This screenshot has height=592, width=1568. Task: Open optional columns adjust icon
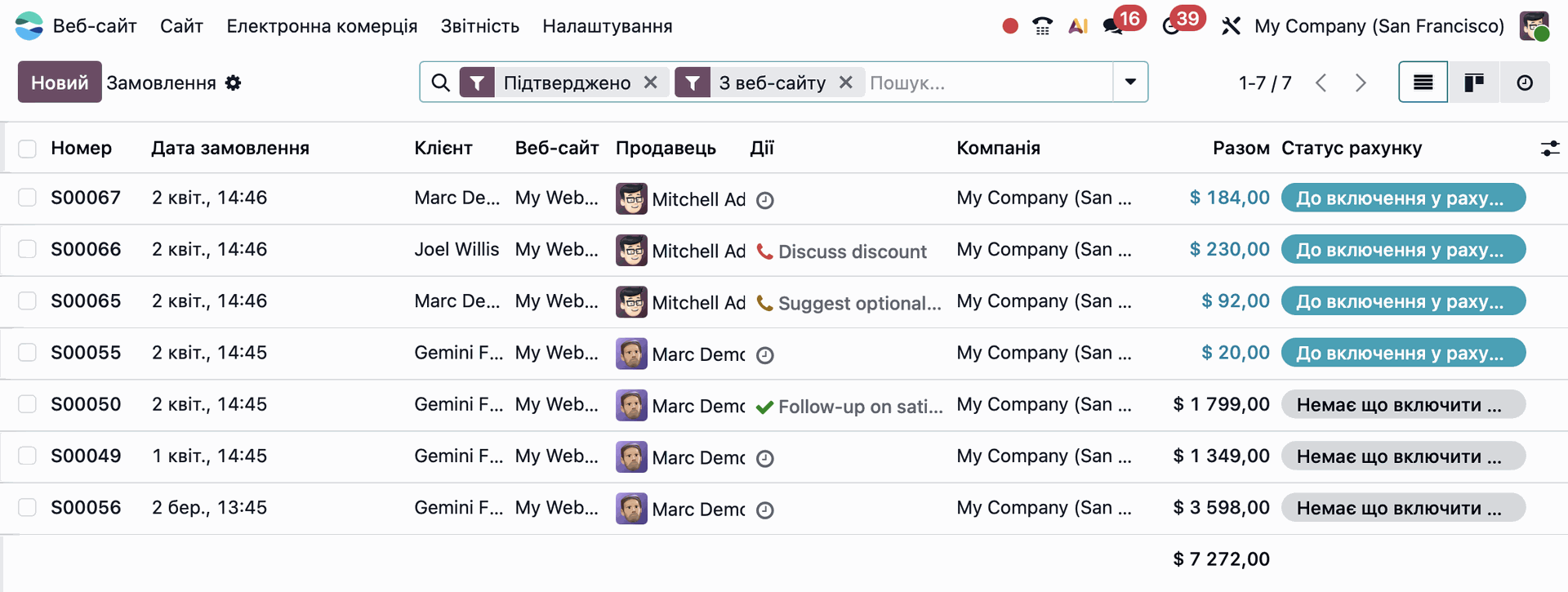click(x=1549, y=148)
